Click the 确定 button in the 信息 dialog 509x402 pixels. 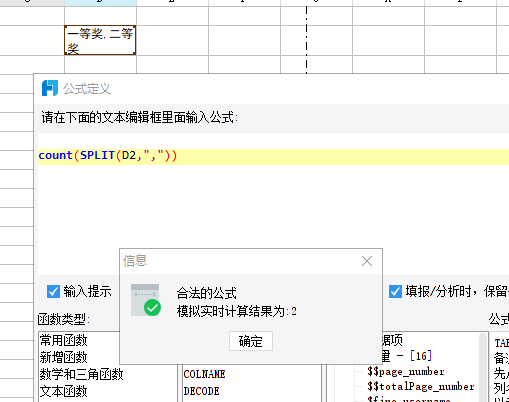(251, 341)
